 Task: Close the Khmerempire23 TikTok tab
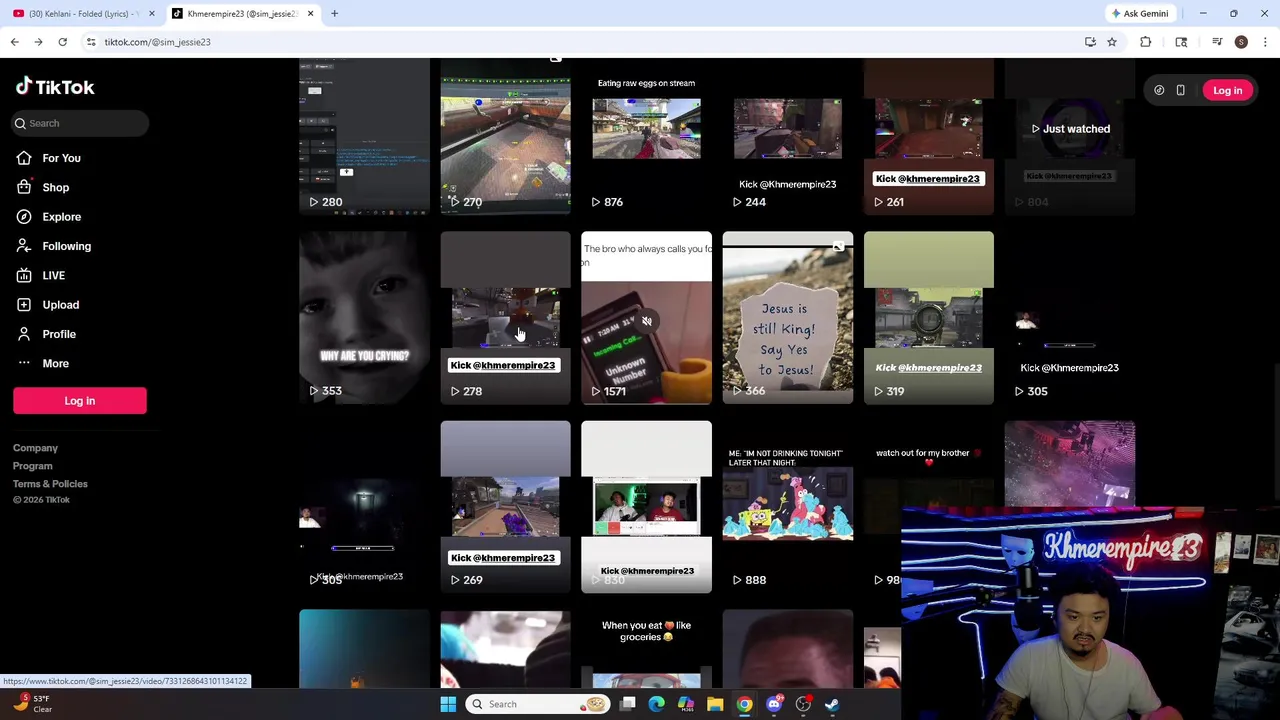coord(310,14)
